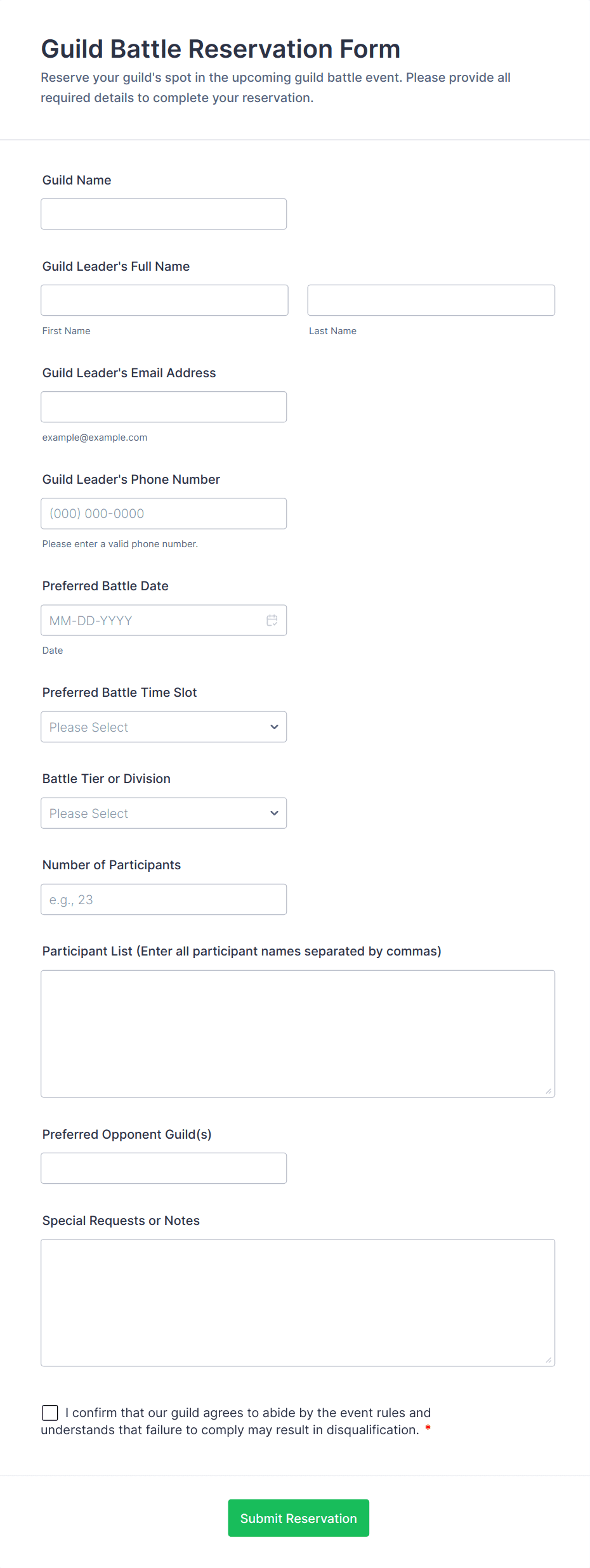Focus the First Name text box

tap(164, 301)
